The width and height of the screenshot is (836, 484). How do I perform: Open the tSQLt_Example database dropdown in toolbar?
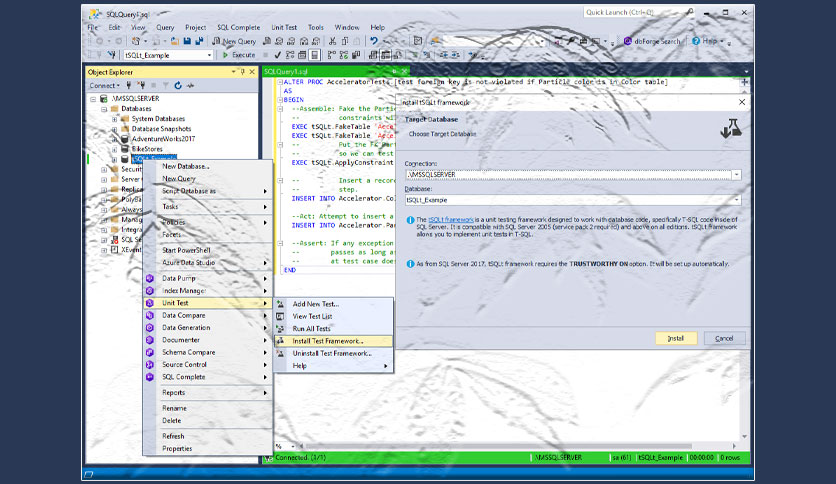(x=209, y=55)
